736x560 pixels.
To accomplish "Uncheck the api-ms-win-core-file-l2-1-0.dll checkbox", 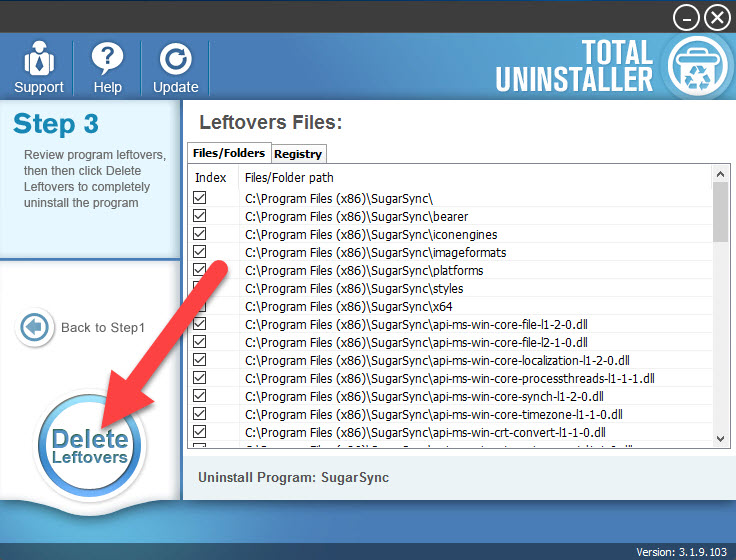I will [x=199, y=342].
